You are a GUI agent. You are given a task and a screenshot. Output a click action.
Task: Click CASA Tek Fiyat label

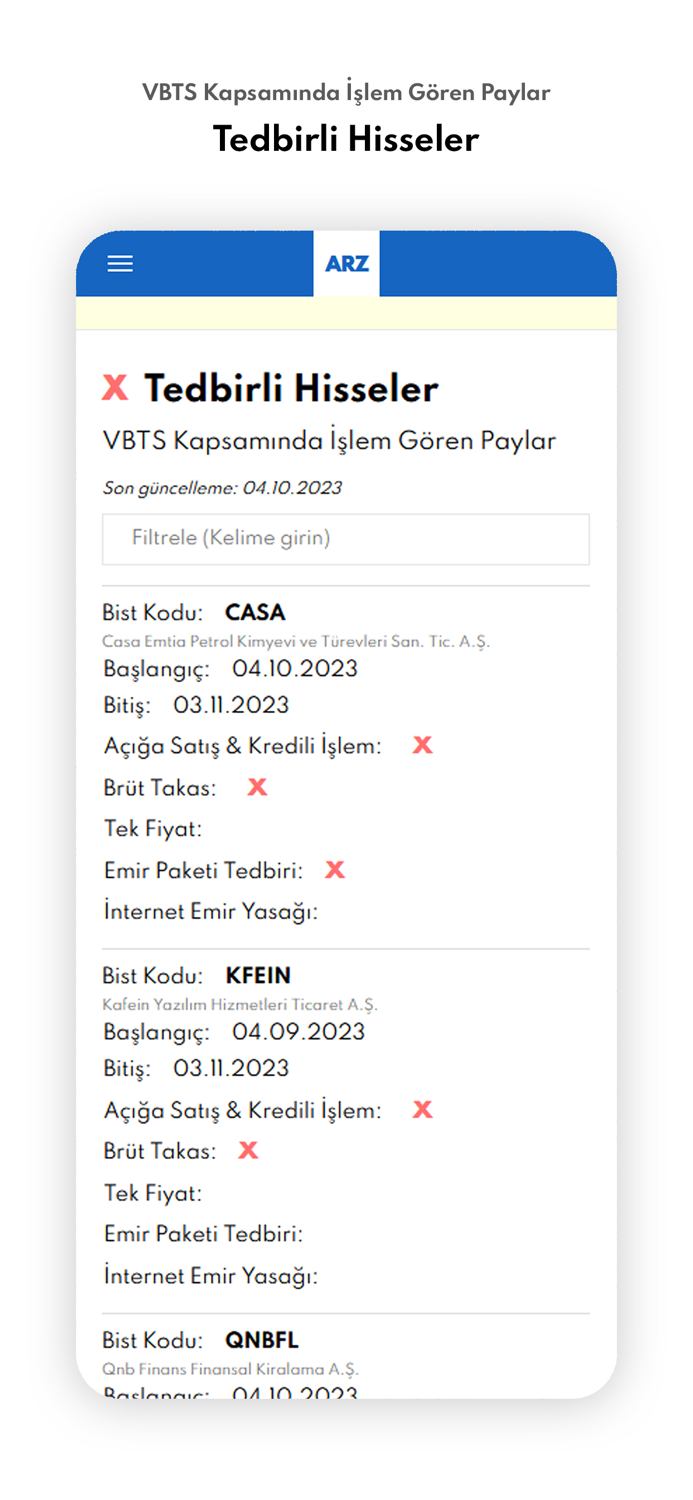[x=153, y=829]
